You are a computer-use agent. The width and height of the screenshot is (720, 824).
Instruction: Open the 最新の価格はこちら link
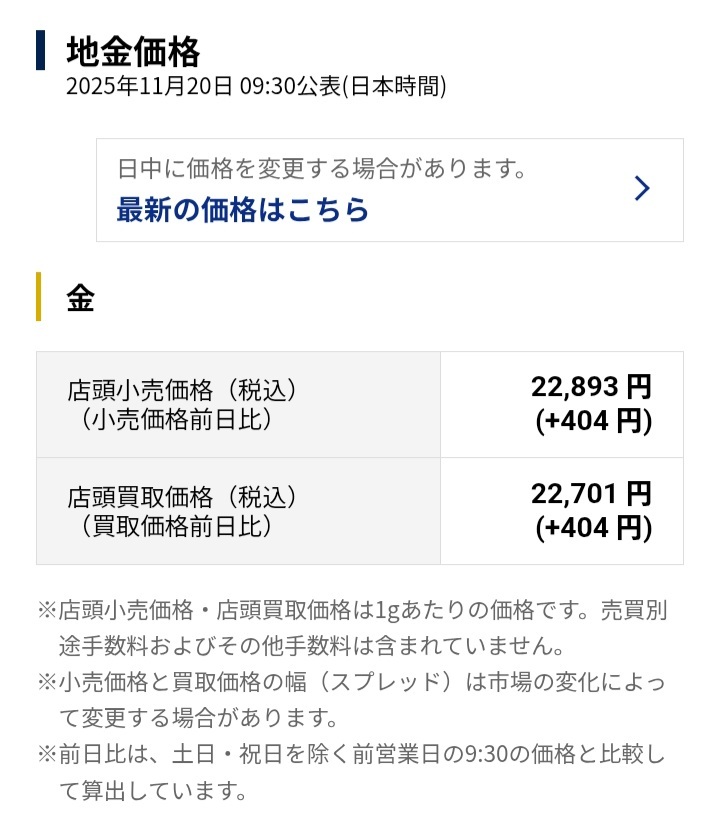[x=243, y=210]
